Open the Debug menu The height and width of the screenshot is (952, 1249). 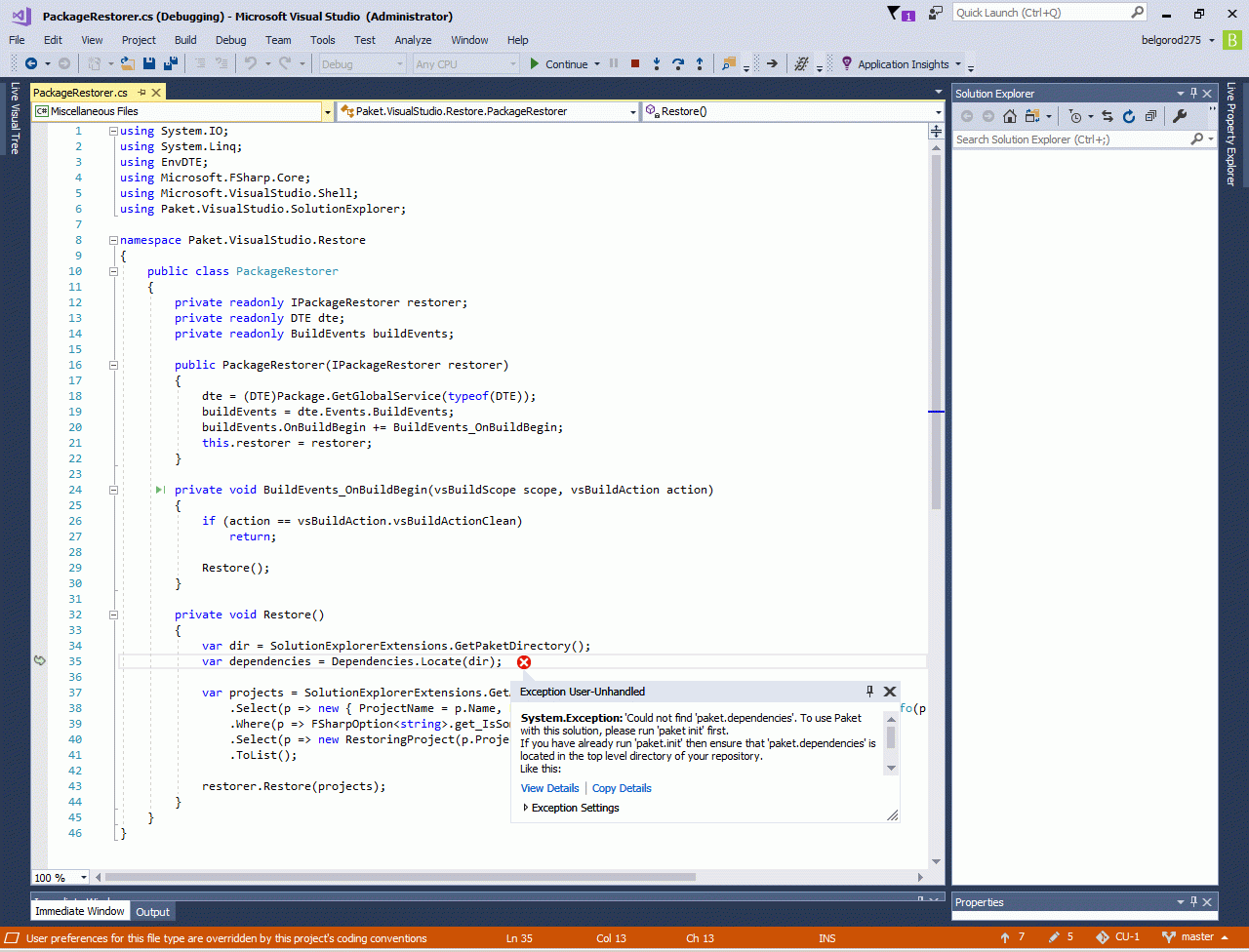tap(230, 40)
